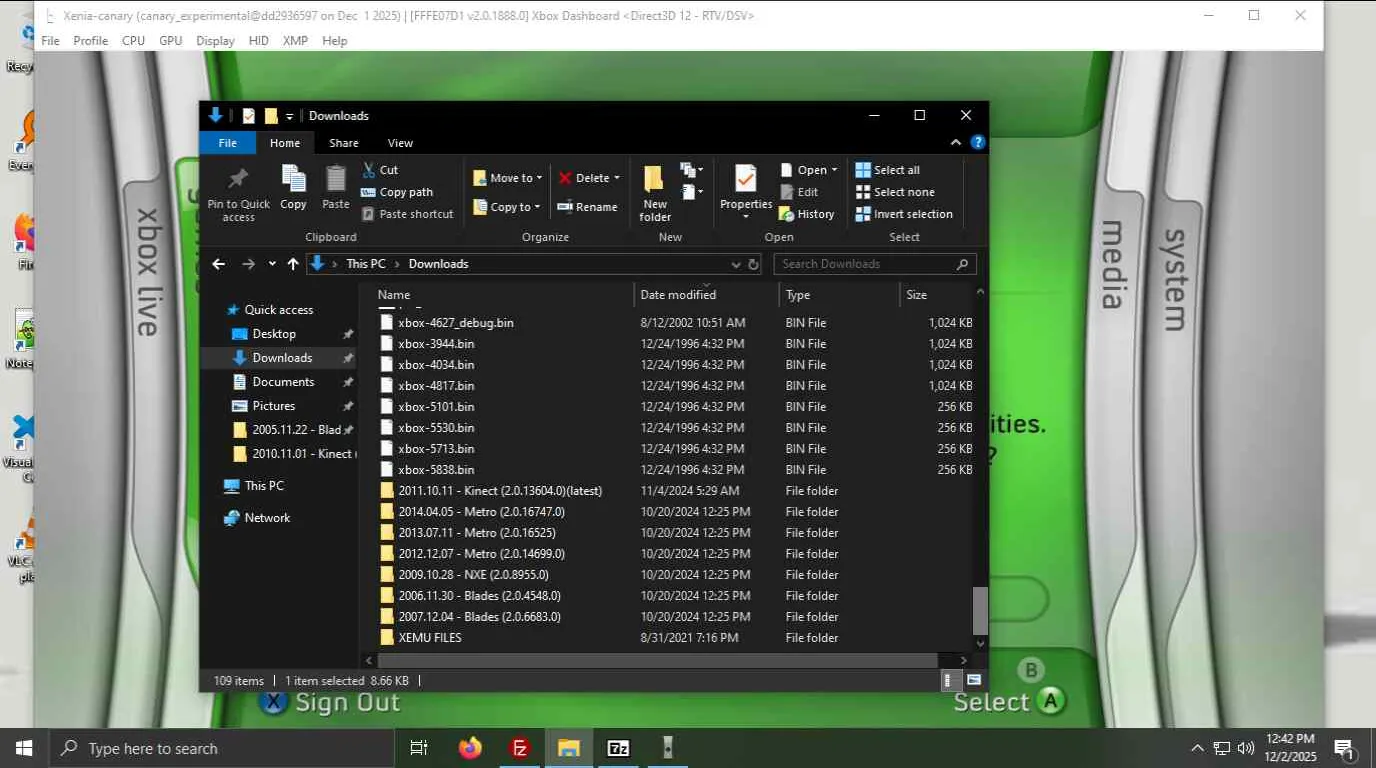
Task: Click the New folder icon in the title bar toolbar
Action: (x=271, y=116)
